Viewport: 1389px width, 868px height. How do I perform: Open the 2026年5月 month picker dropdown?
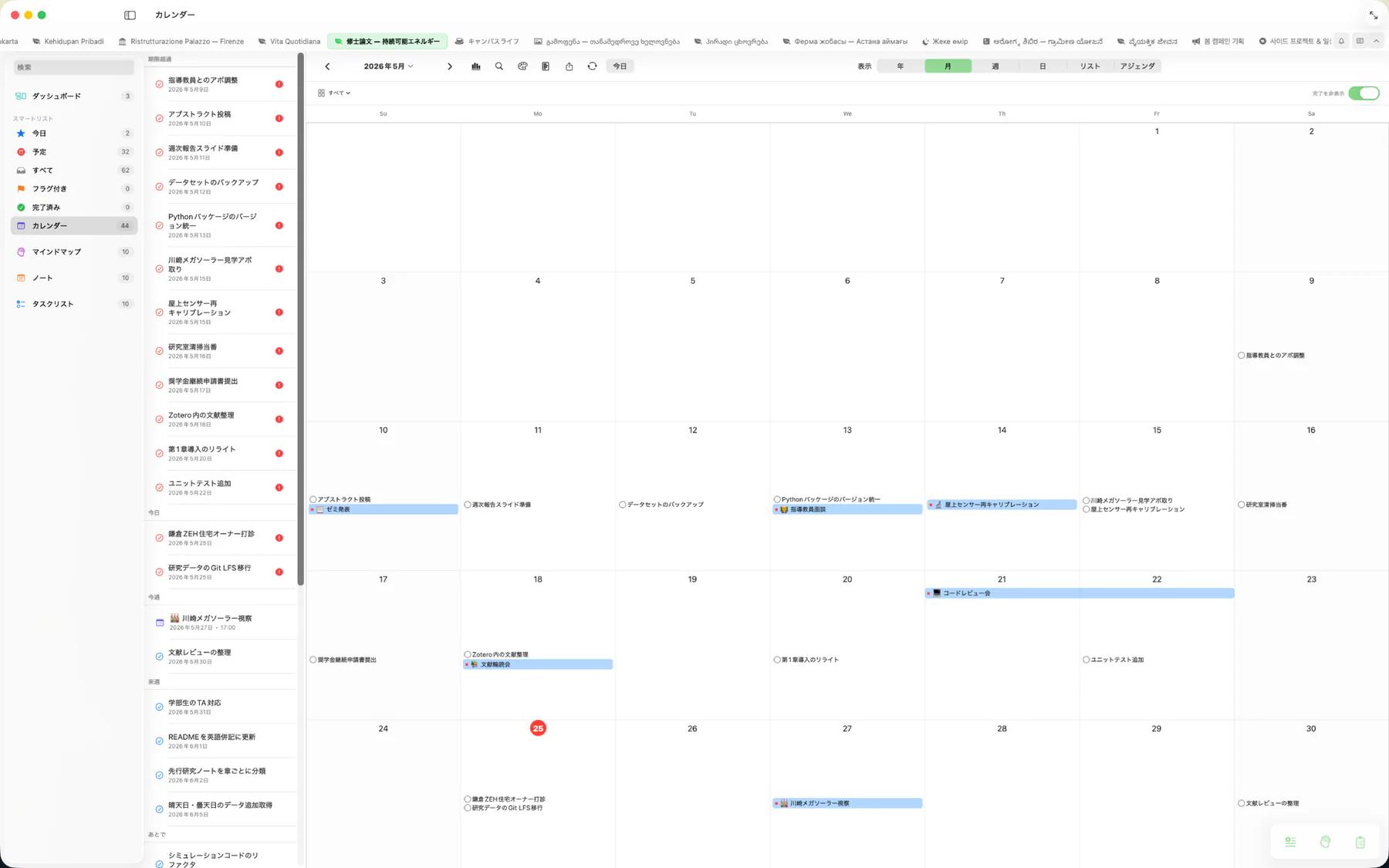(x=388, y=66)
